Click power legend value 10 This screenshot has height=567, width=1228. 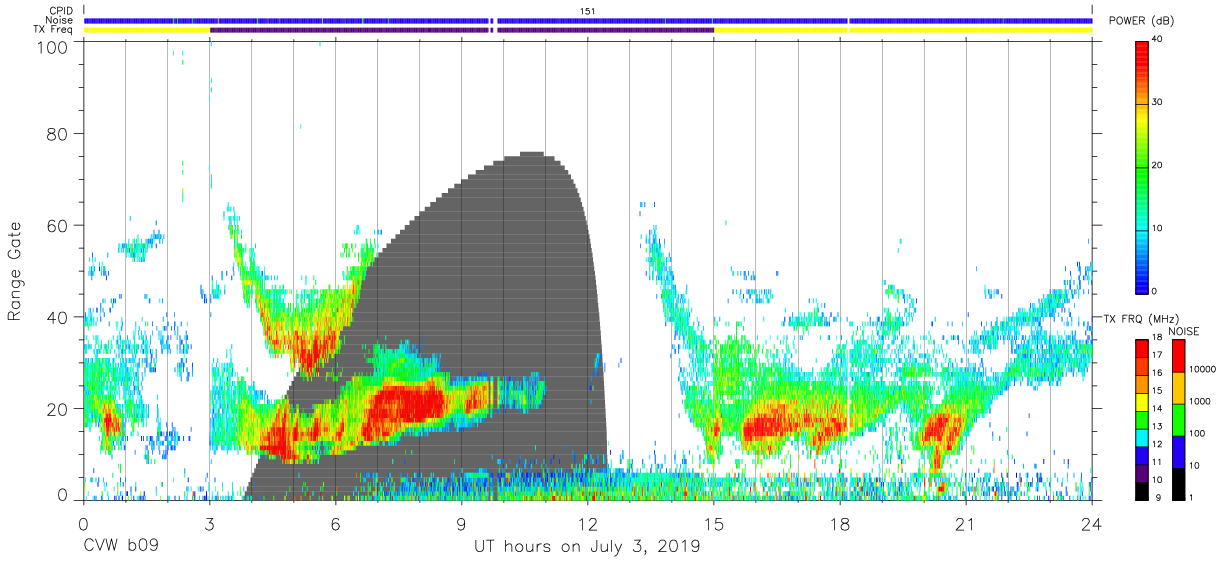(1158, 229)
